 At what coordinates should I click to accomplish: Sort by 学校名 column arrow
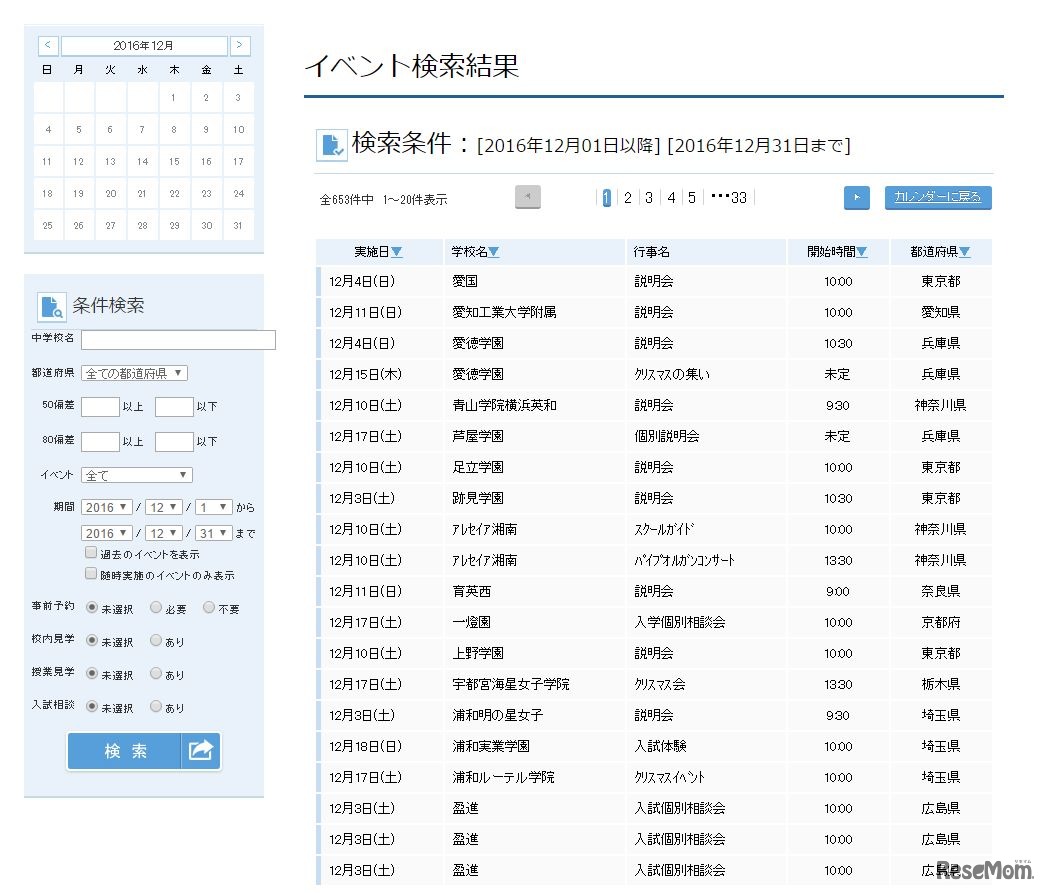(x=494, y=252)
